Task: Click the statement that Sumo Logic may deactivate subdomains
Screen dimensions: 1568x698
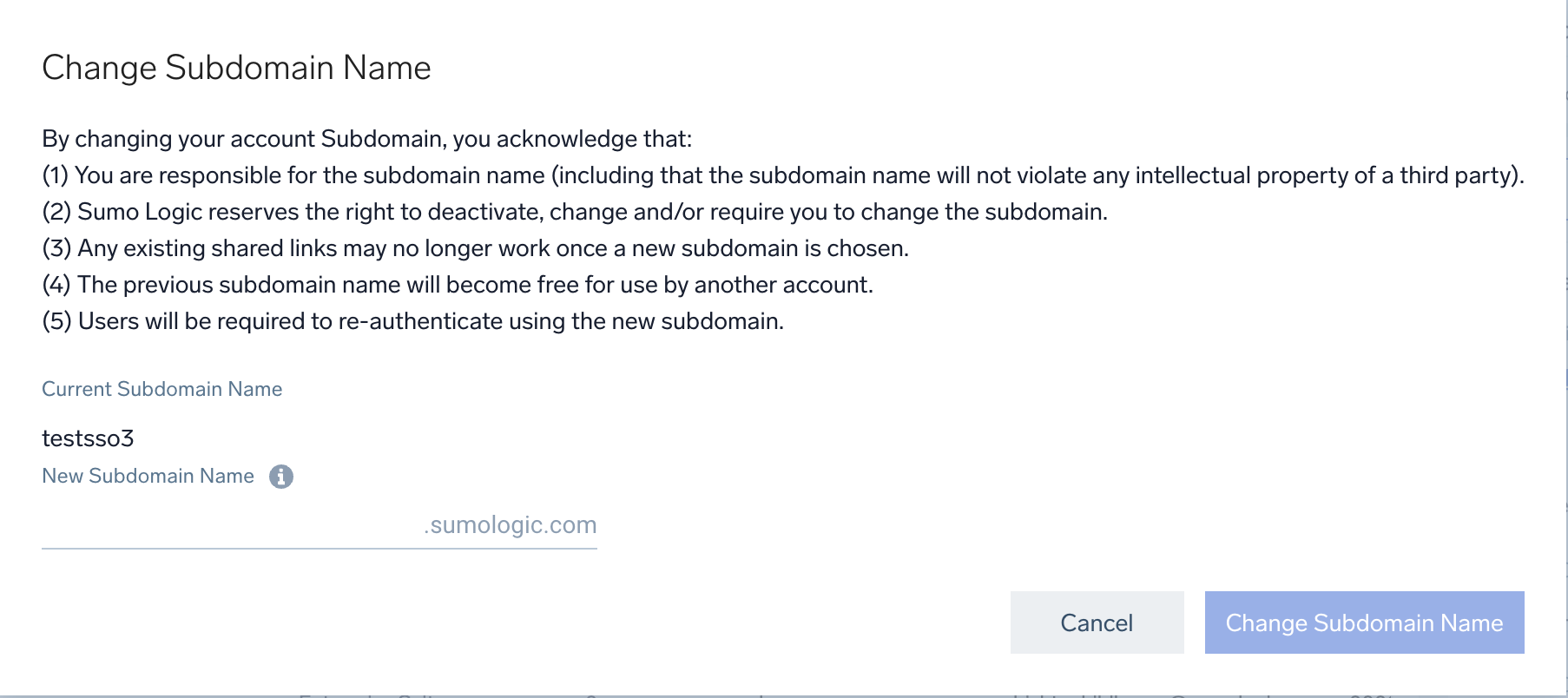Action: click(x=576, y=212)
